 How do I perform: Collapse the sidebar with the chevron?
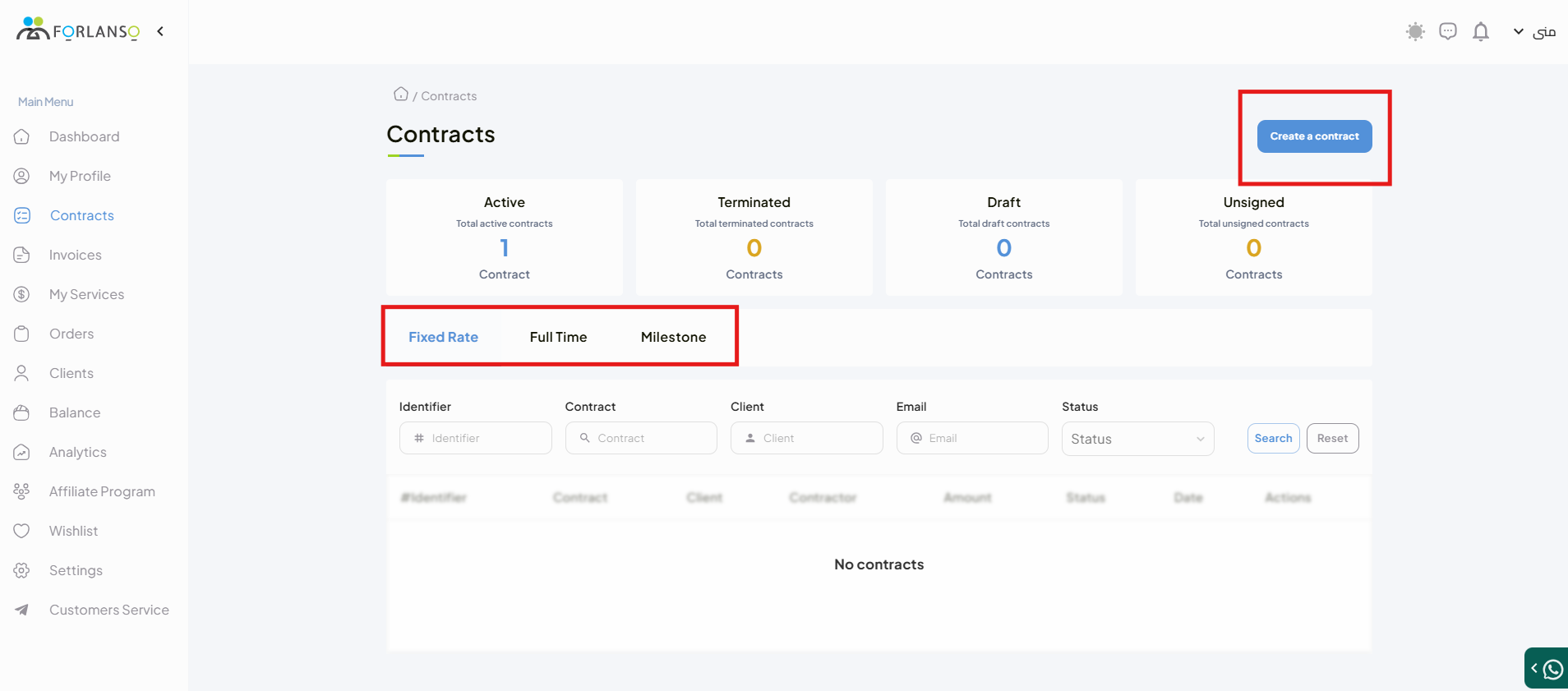point(160,31)
